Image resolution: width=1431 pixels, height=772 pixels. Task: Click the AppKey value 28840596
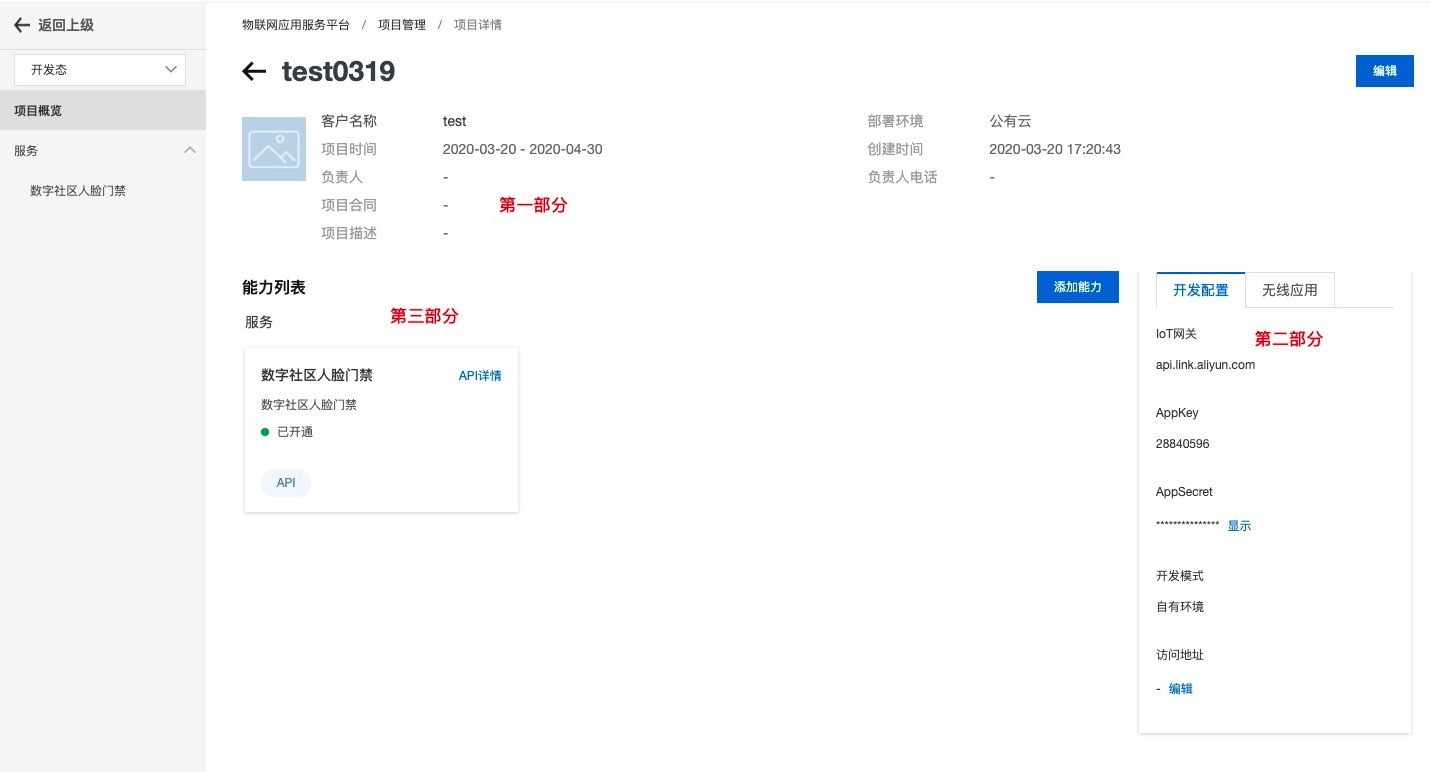point(1183,444)
